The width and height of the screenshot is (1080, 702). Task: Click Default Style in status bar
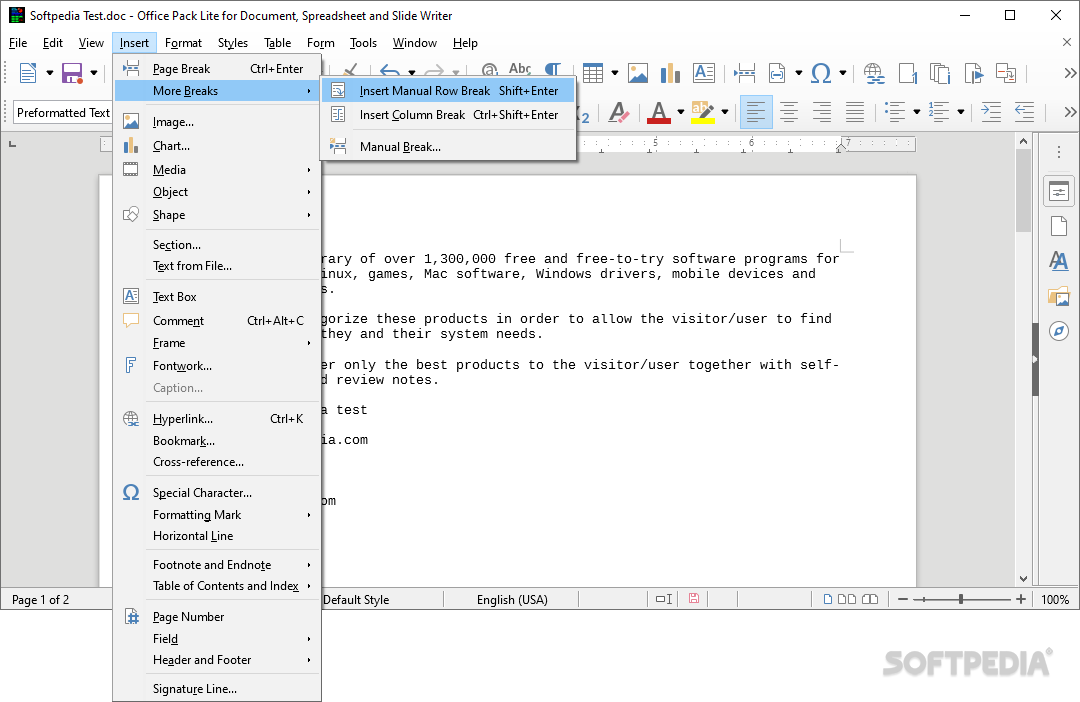[x=356, y=599]
